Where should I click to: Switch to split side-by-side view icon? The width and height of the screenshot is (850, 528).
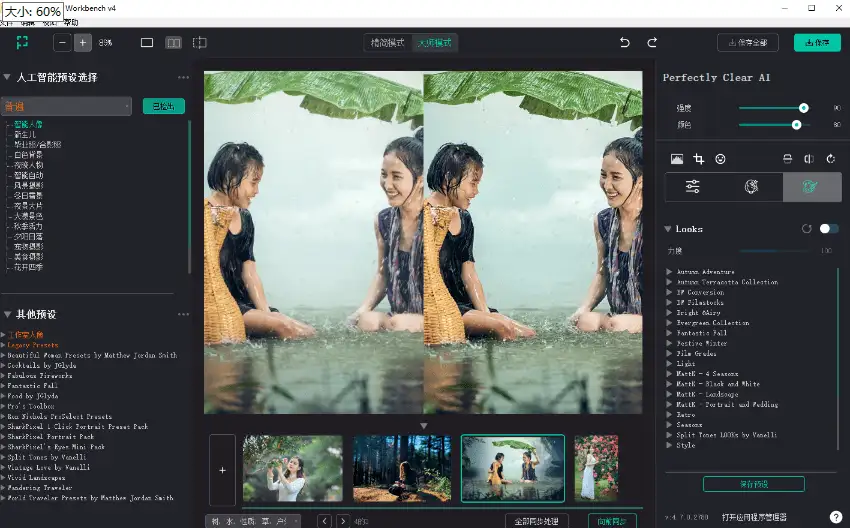174,43
